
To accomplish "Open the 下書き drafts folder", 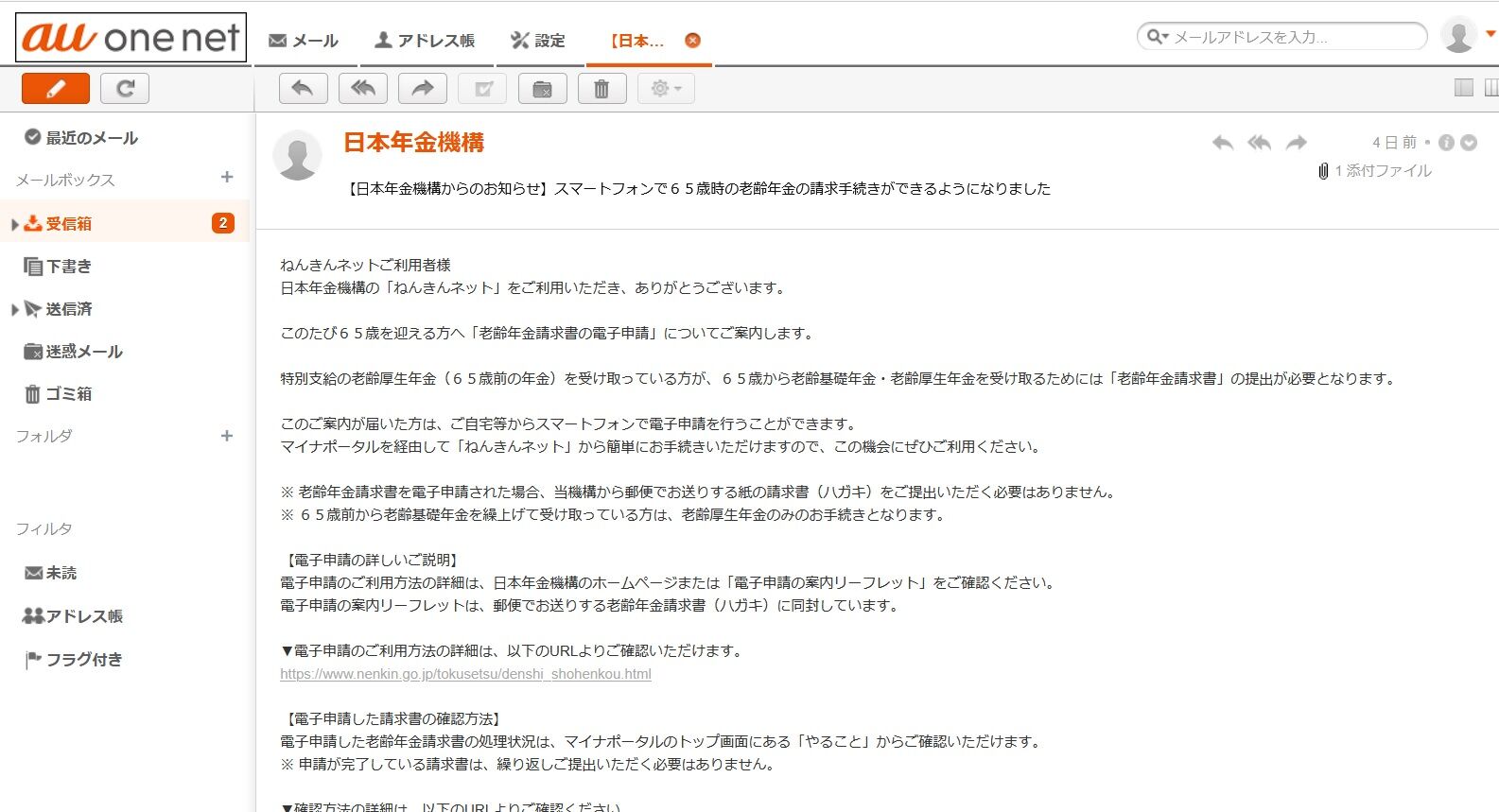I will click(58, 267).
